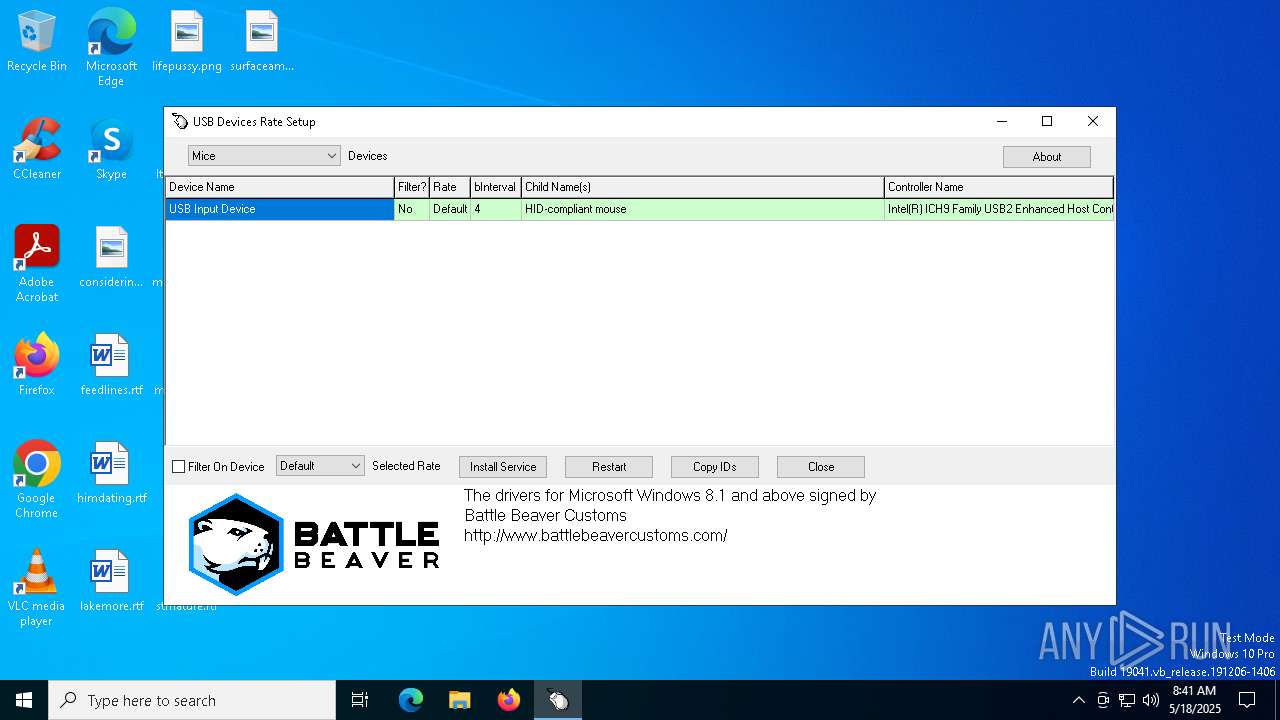Click the taskbar search box

pyautogui.click(x=192, y=700)
